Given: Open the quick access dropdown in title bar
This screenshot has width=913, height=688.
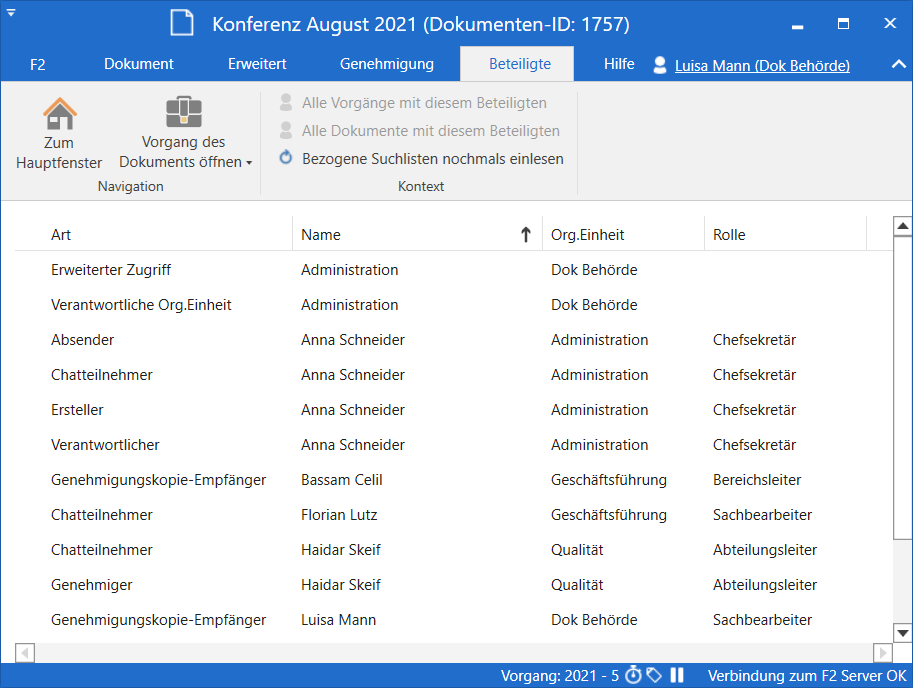Looking at the screenshot, I should [11, 12].
